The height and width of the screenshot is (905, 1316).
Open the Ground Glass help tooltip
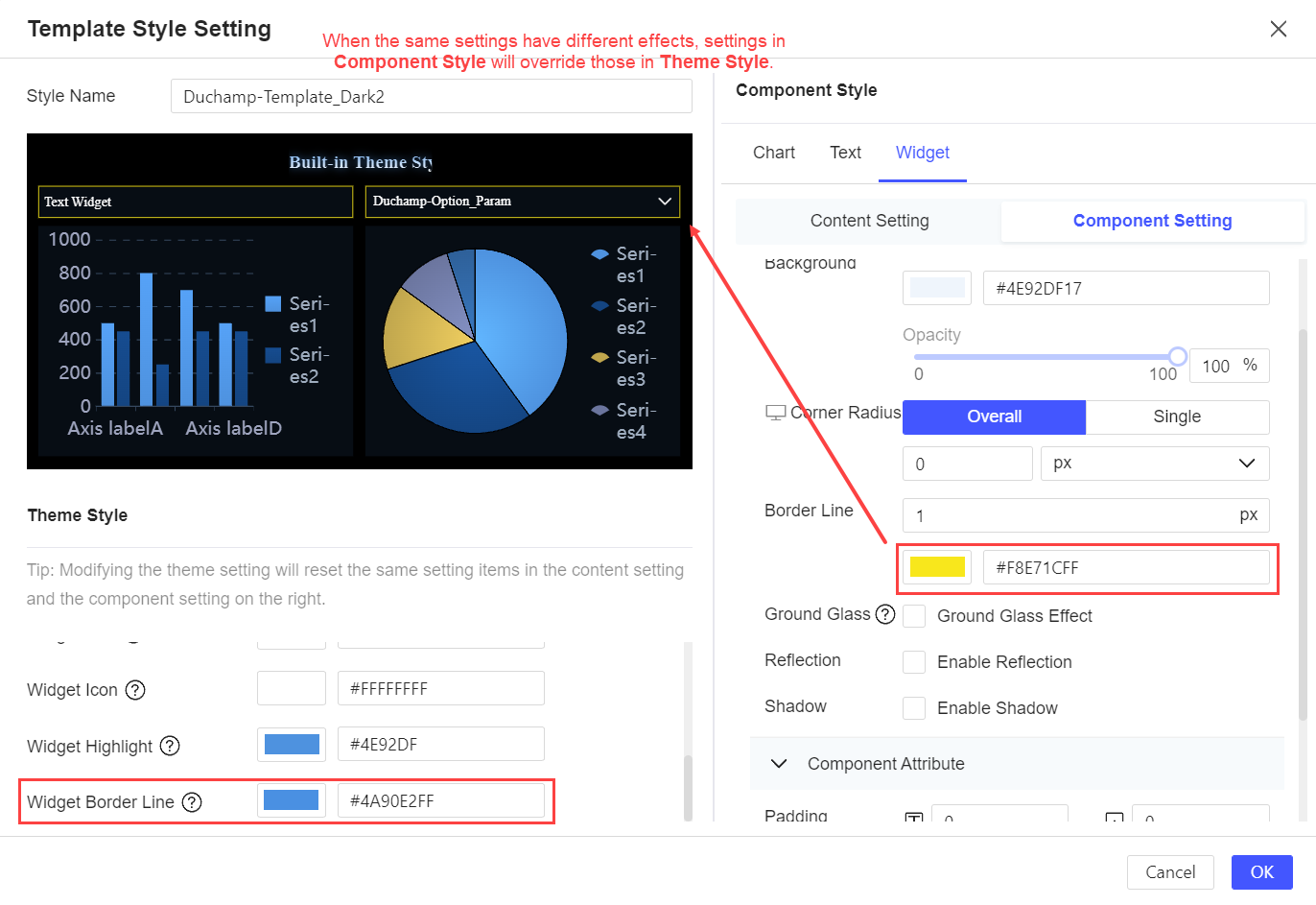coord(885,614)
